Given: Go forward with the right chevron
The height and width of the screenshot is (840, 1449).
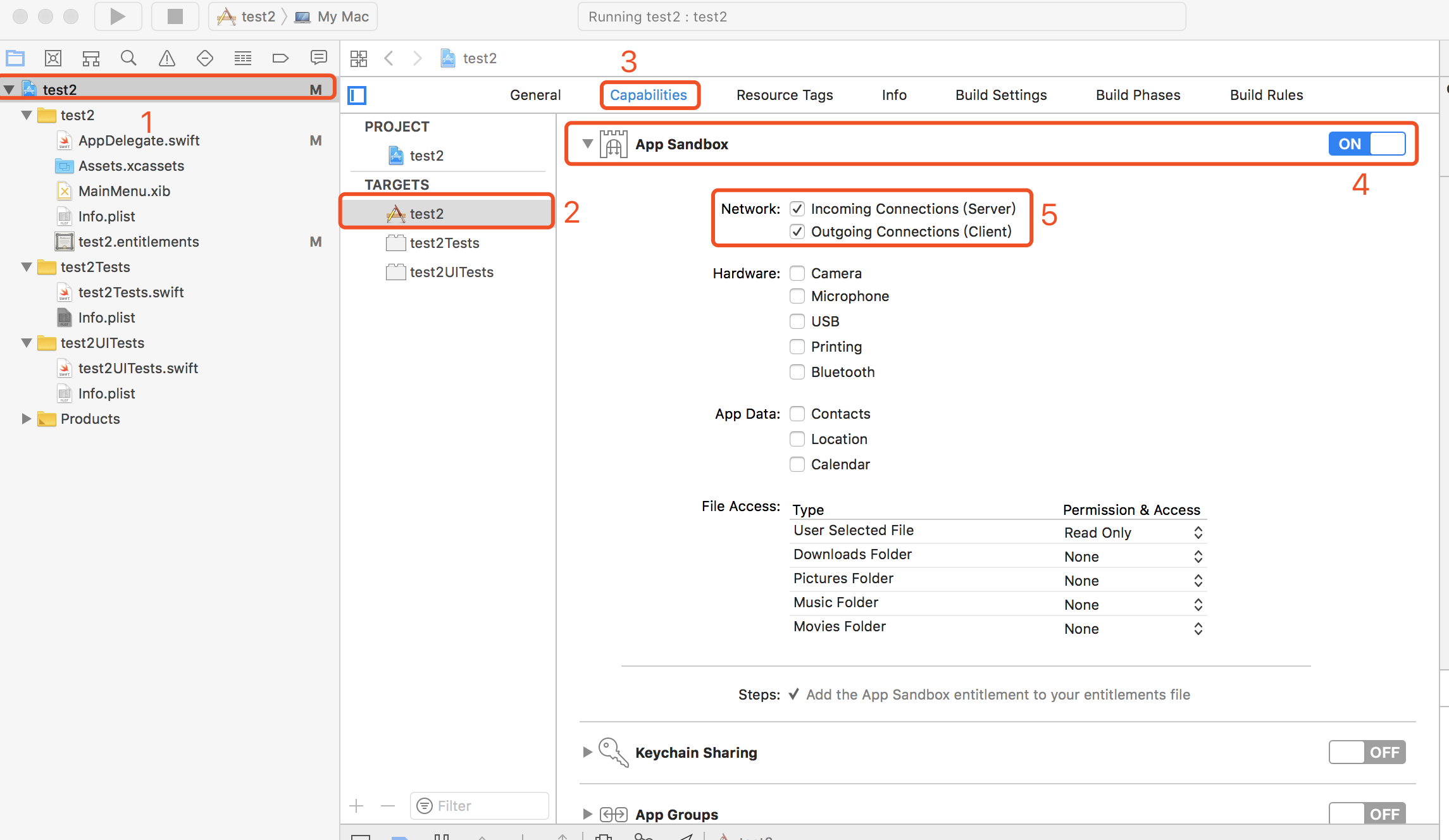Looking at the screenshot, I should coord(418,58).
